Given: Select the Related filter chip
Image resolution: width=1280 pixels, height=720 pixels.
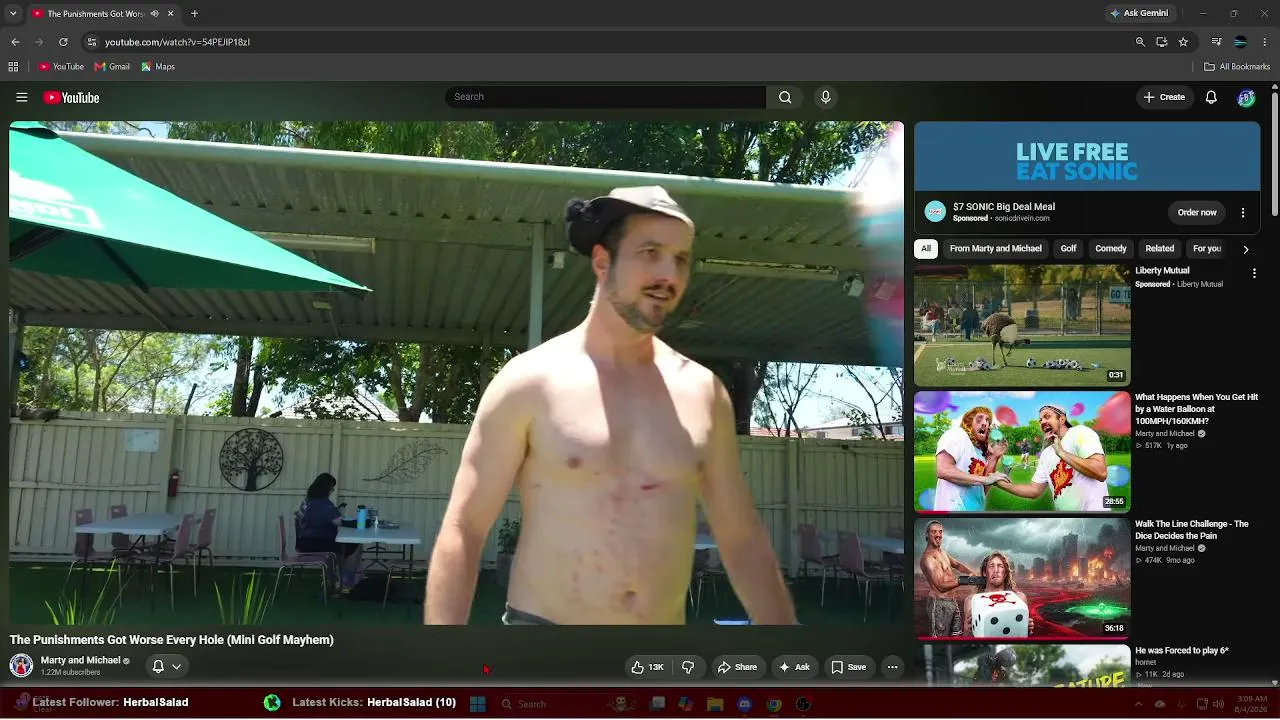Looking at the screenshot, I should [x=1160, y=249].
